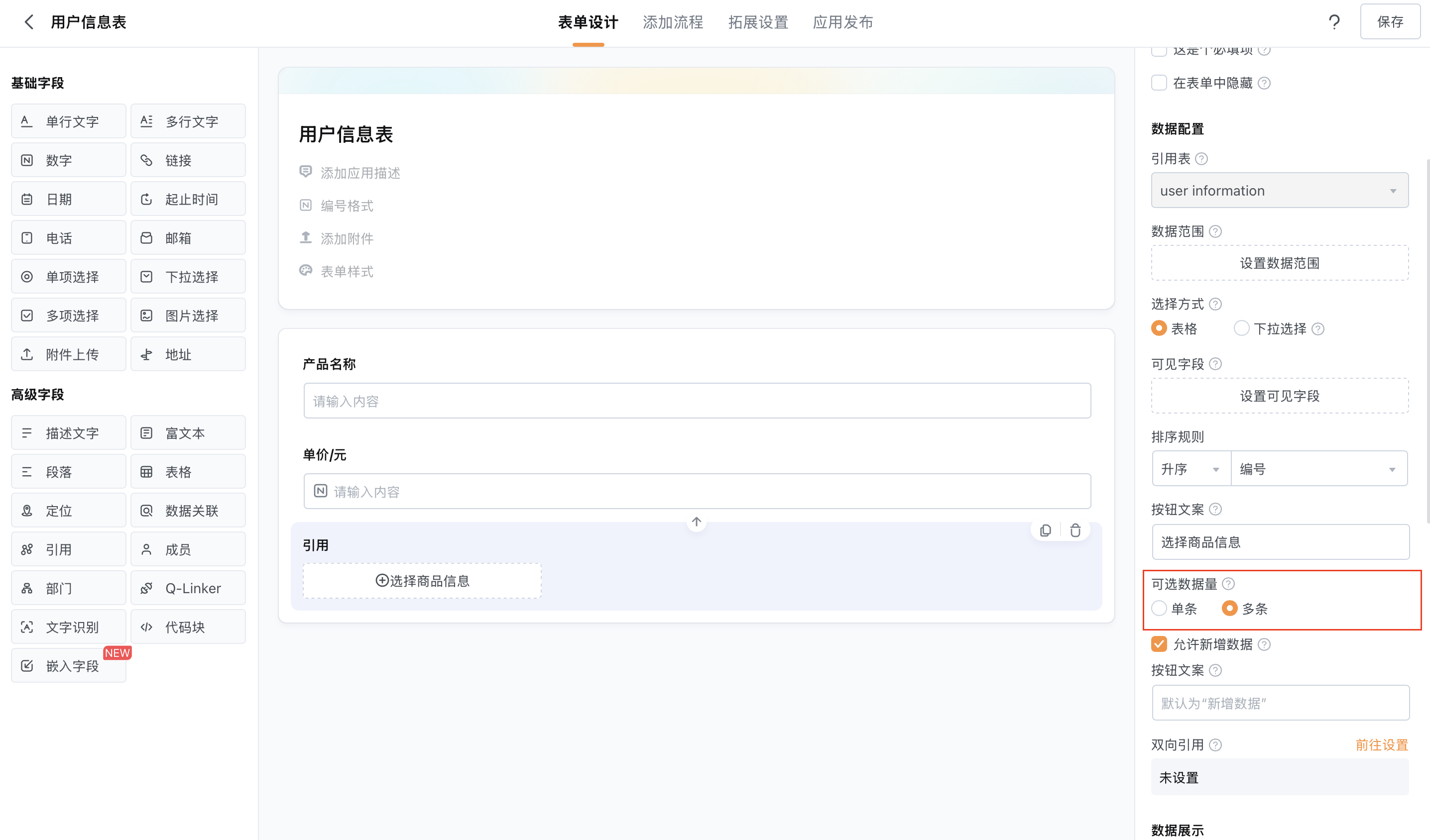The image size is (1430, 840).
Task: Add a 表格 field from advanced fields
Action: pyautogui.click(x=188, y=472)
